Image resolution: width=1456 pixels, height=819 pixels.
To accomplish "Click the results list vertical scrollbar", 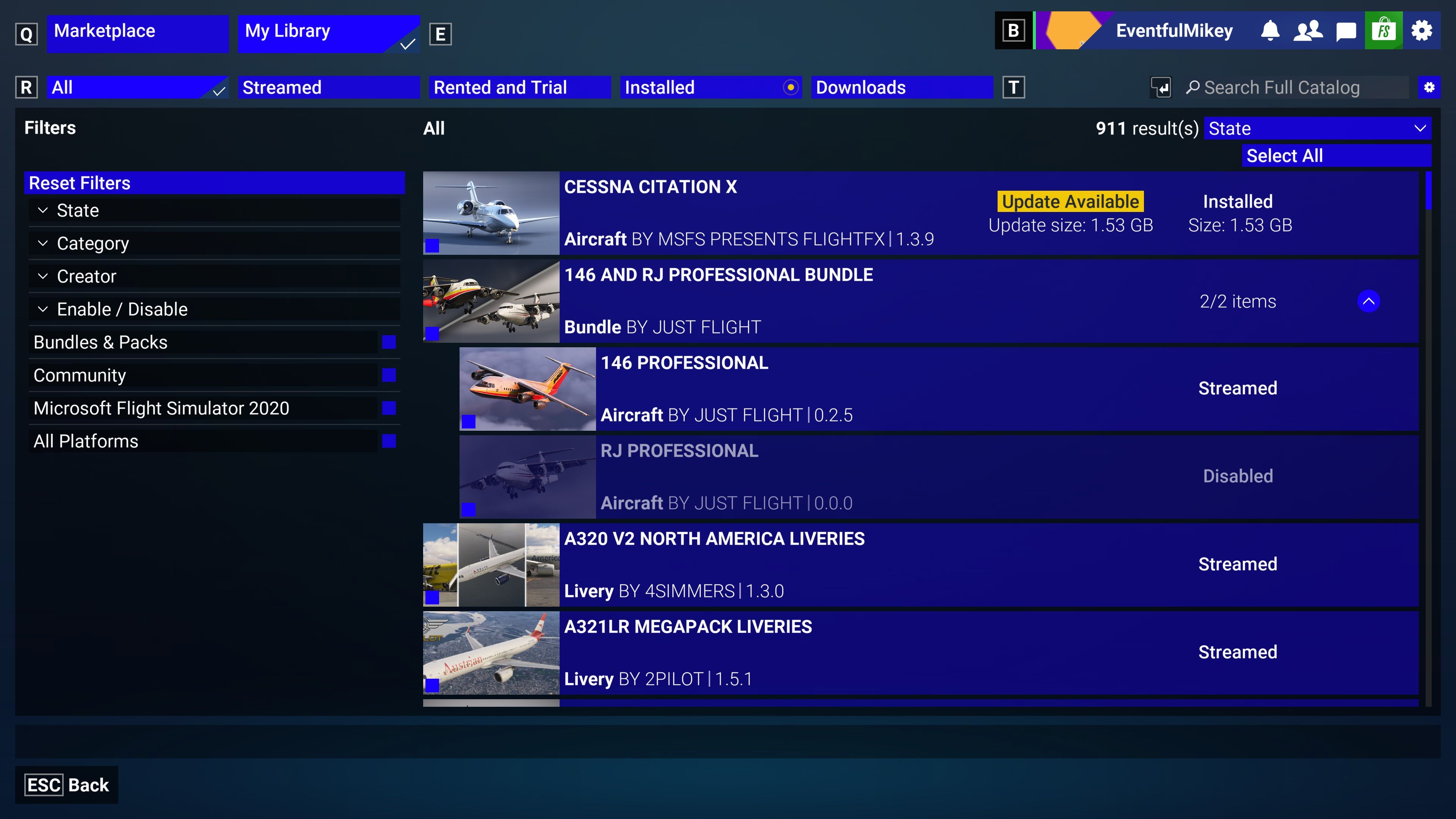I will point(1429,439).
